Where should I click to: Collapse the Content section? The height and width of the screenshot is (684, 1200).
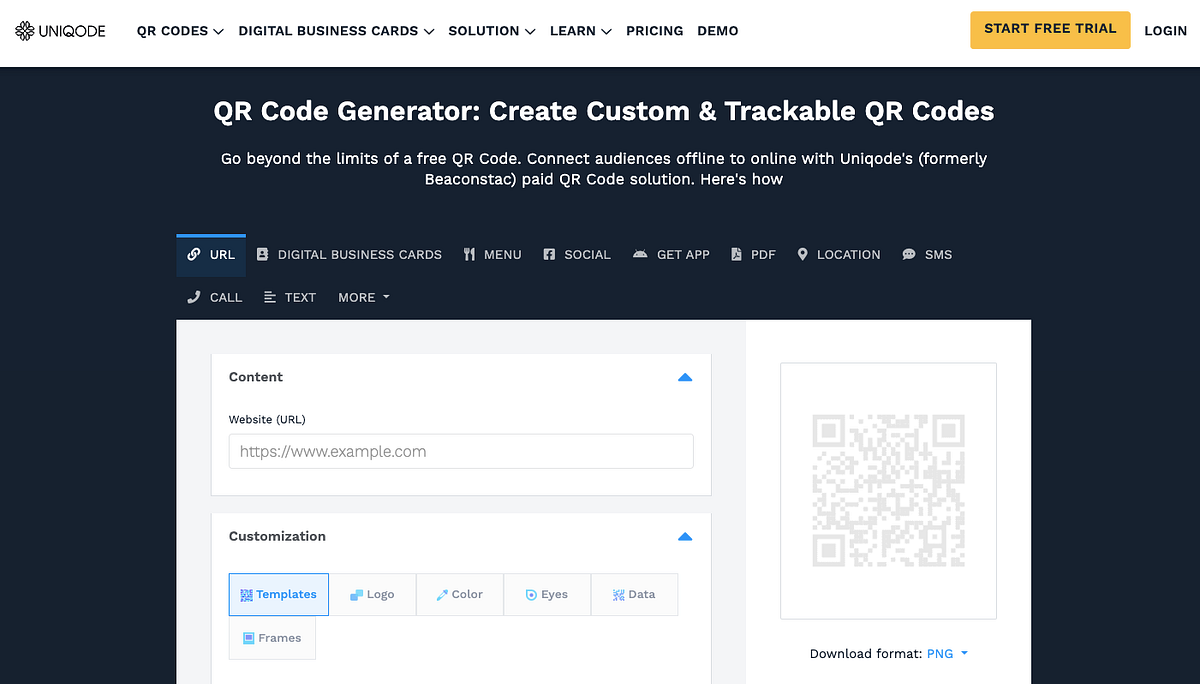coord(685,377)
